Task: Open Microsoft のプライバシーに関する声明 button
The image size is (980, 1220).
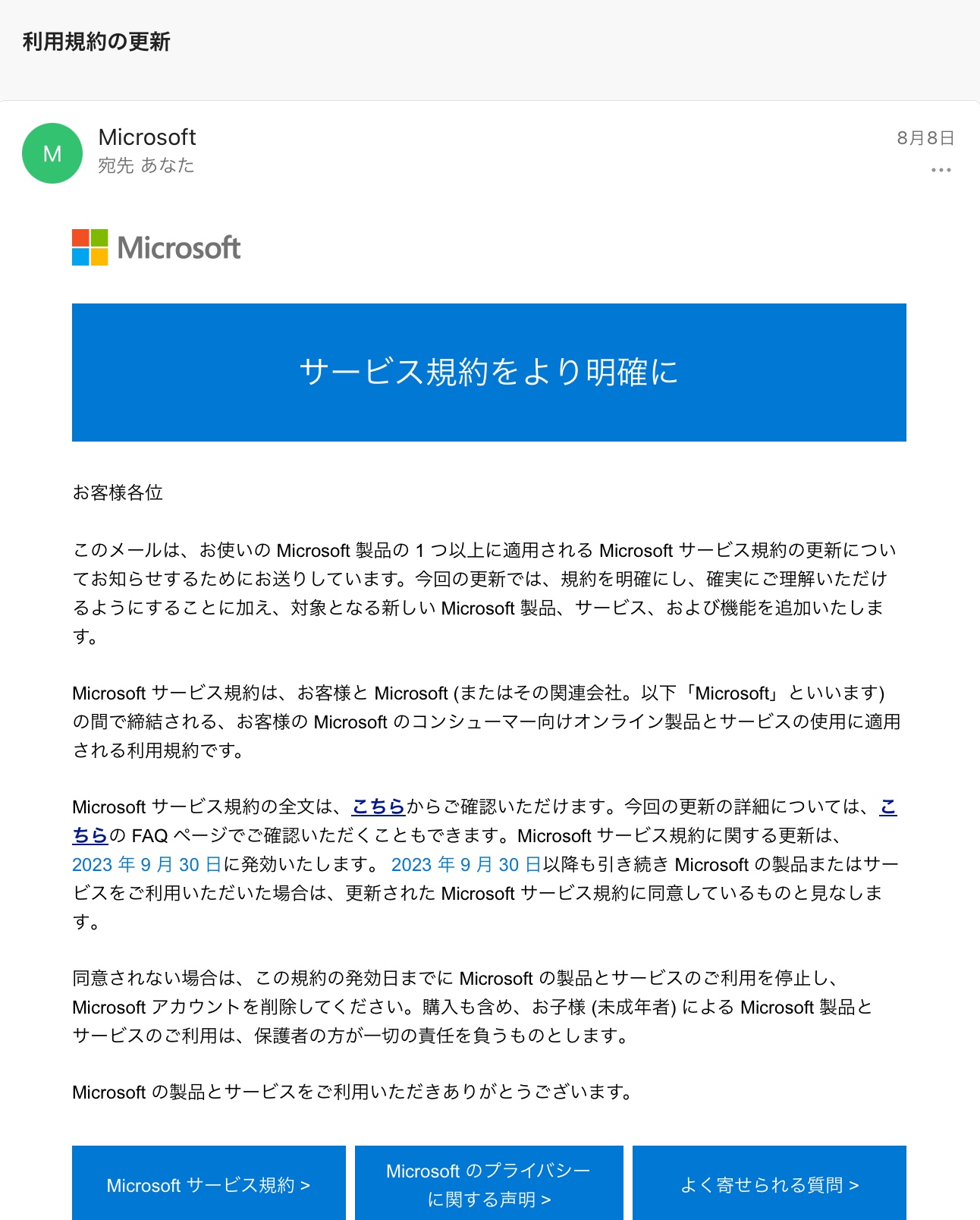Action: click(489, 1184)
